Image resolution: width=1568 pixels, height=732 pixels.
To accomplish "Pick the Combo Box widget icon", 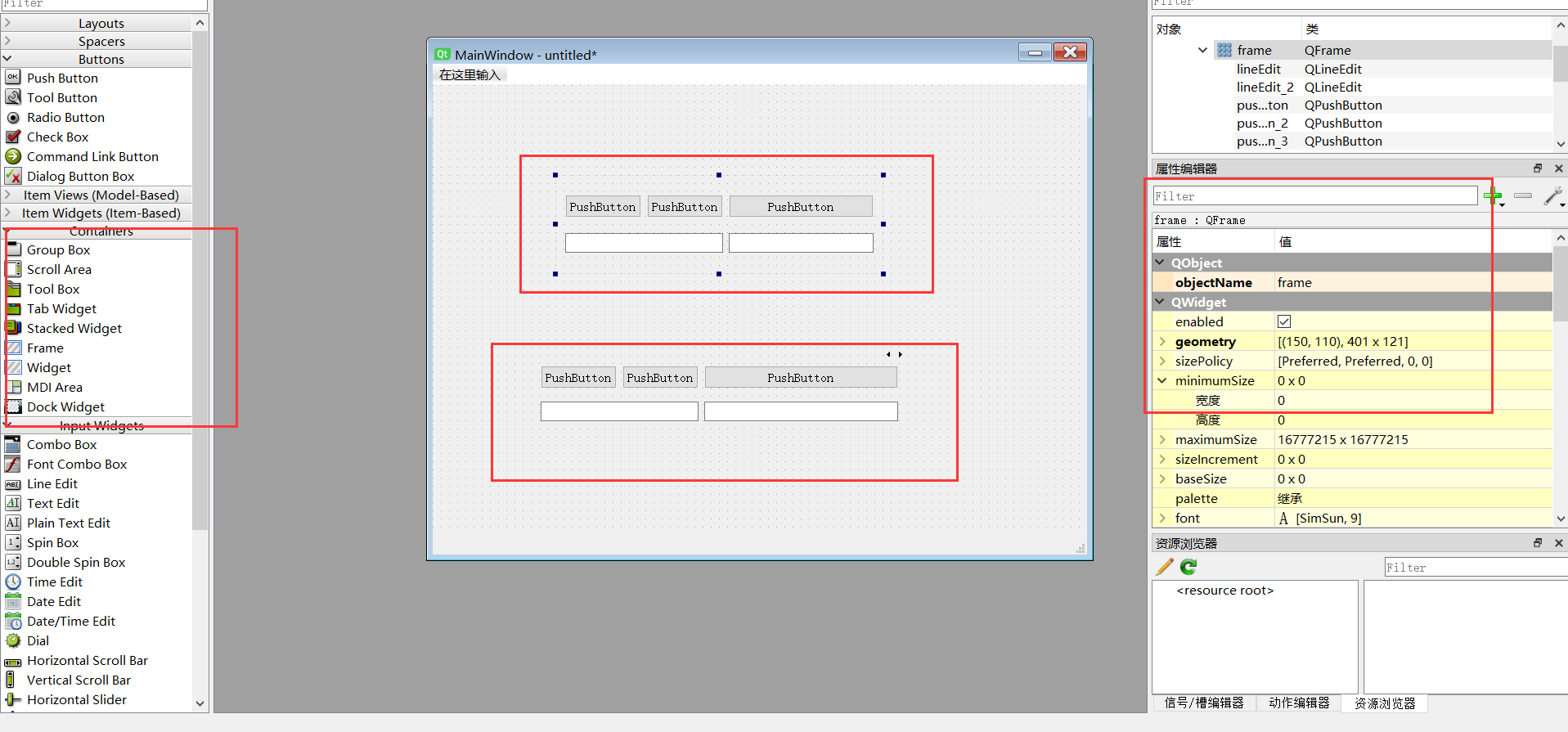I will point(13,444).
